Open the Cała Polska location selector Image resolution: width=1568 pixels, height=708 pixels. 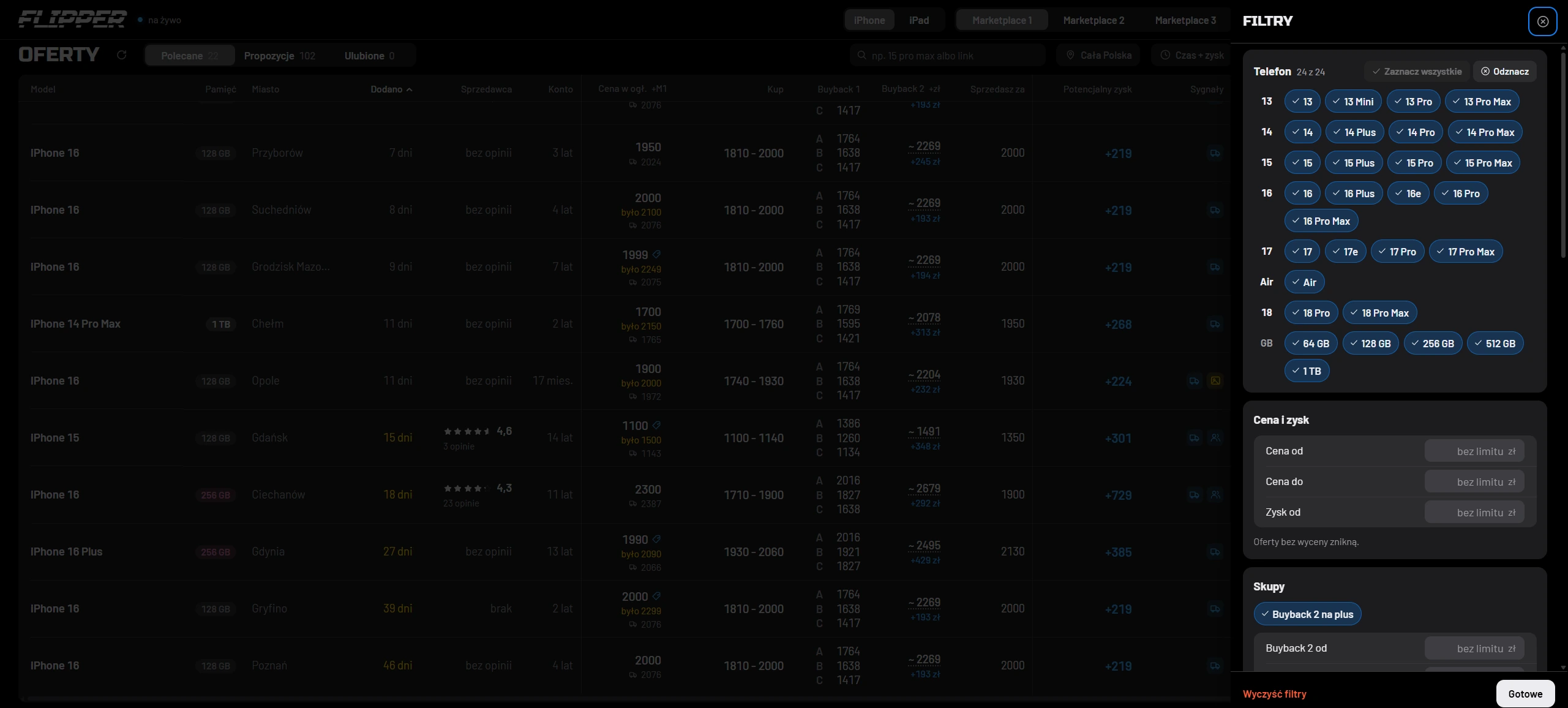tap(1098, 55)
